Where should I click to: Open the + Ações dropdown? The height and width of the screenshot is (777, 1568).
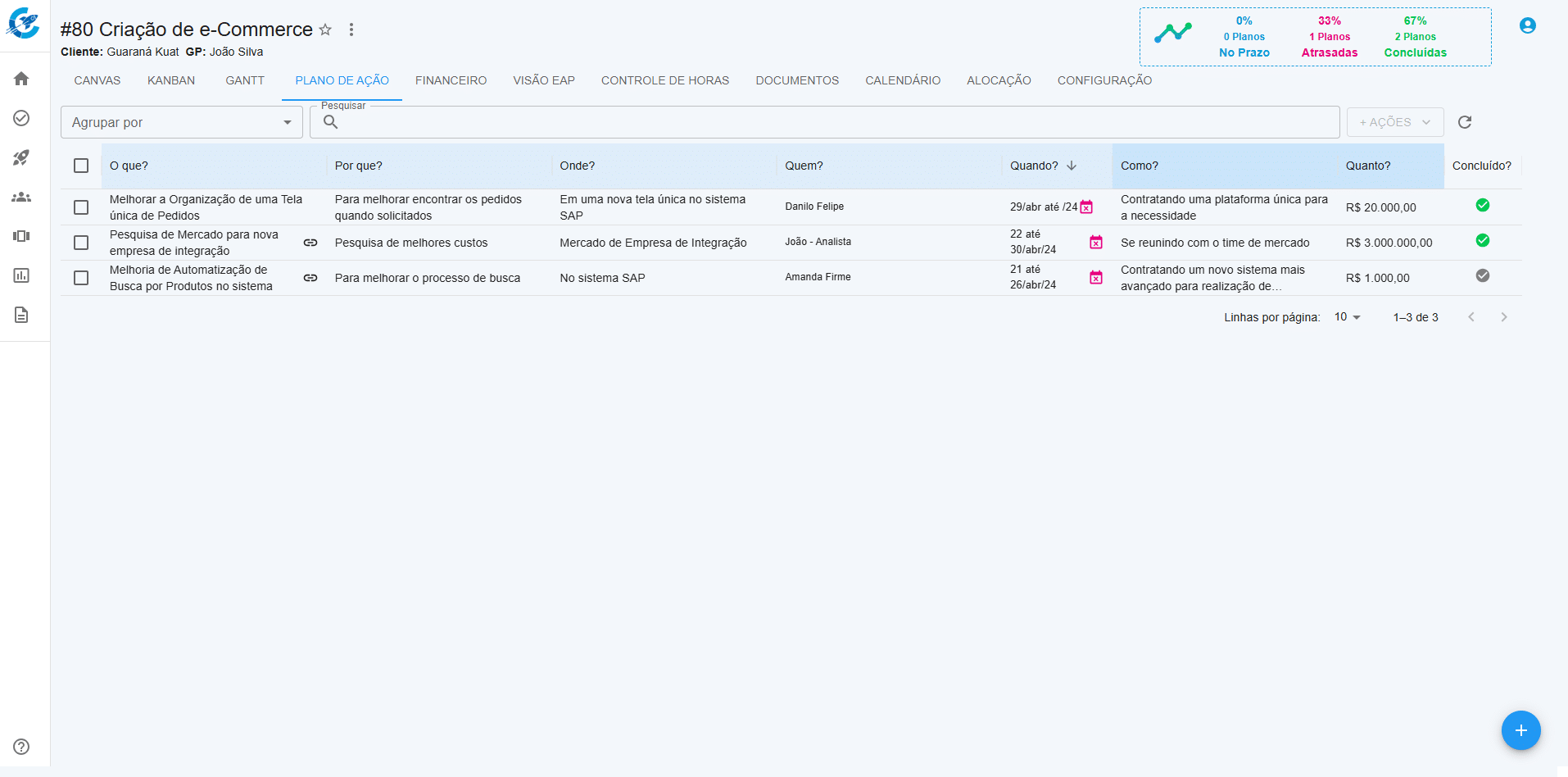point(1395,122)
